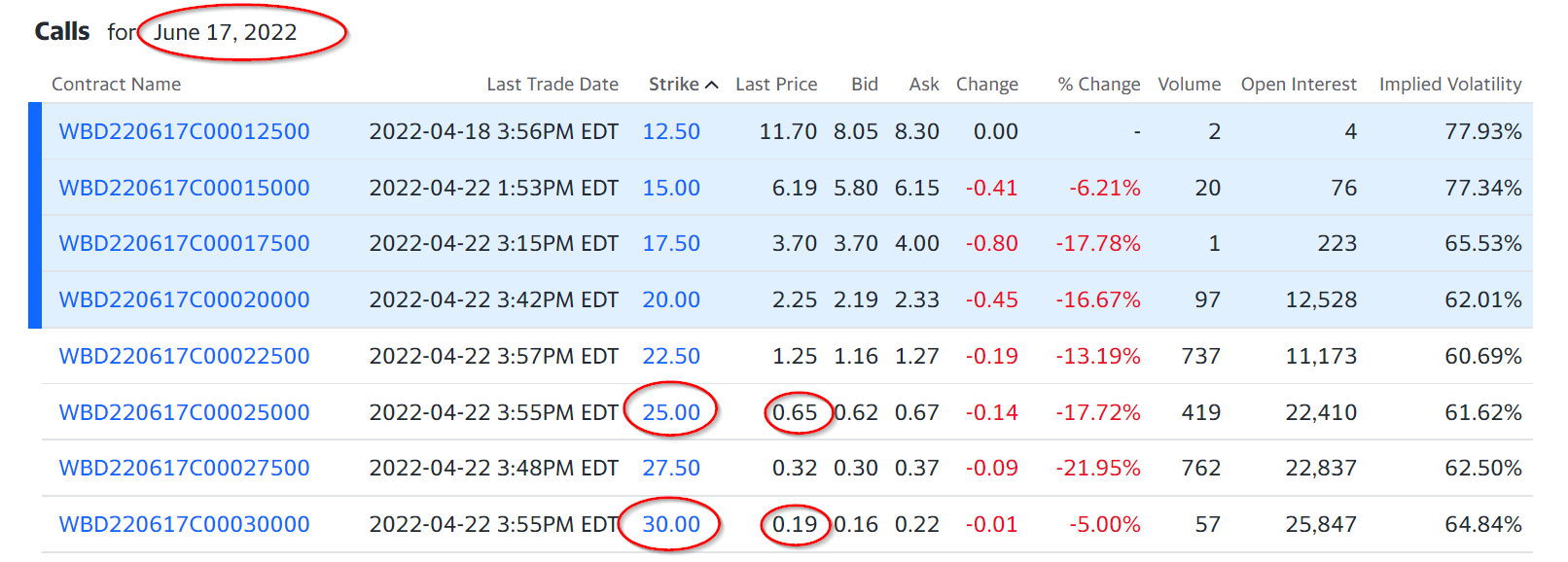1568x562 pixels.
Task: Sort by % Change column header
Action: pyautogui.click(x=1099, y=85)
